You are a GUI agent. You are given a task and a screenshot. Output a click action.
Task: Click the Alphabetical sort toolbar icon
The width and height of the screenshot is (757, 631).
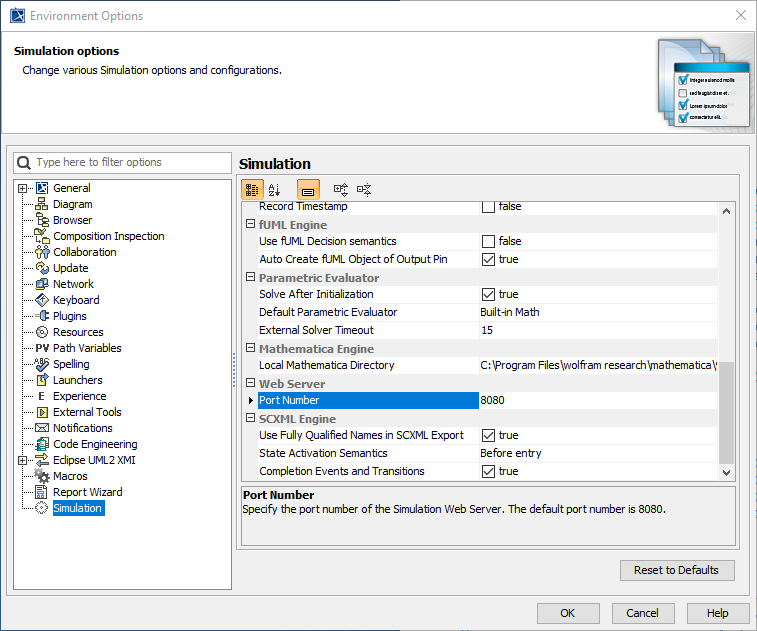274,190
